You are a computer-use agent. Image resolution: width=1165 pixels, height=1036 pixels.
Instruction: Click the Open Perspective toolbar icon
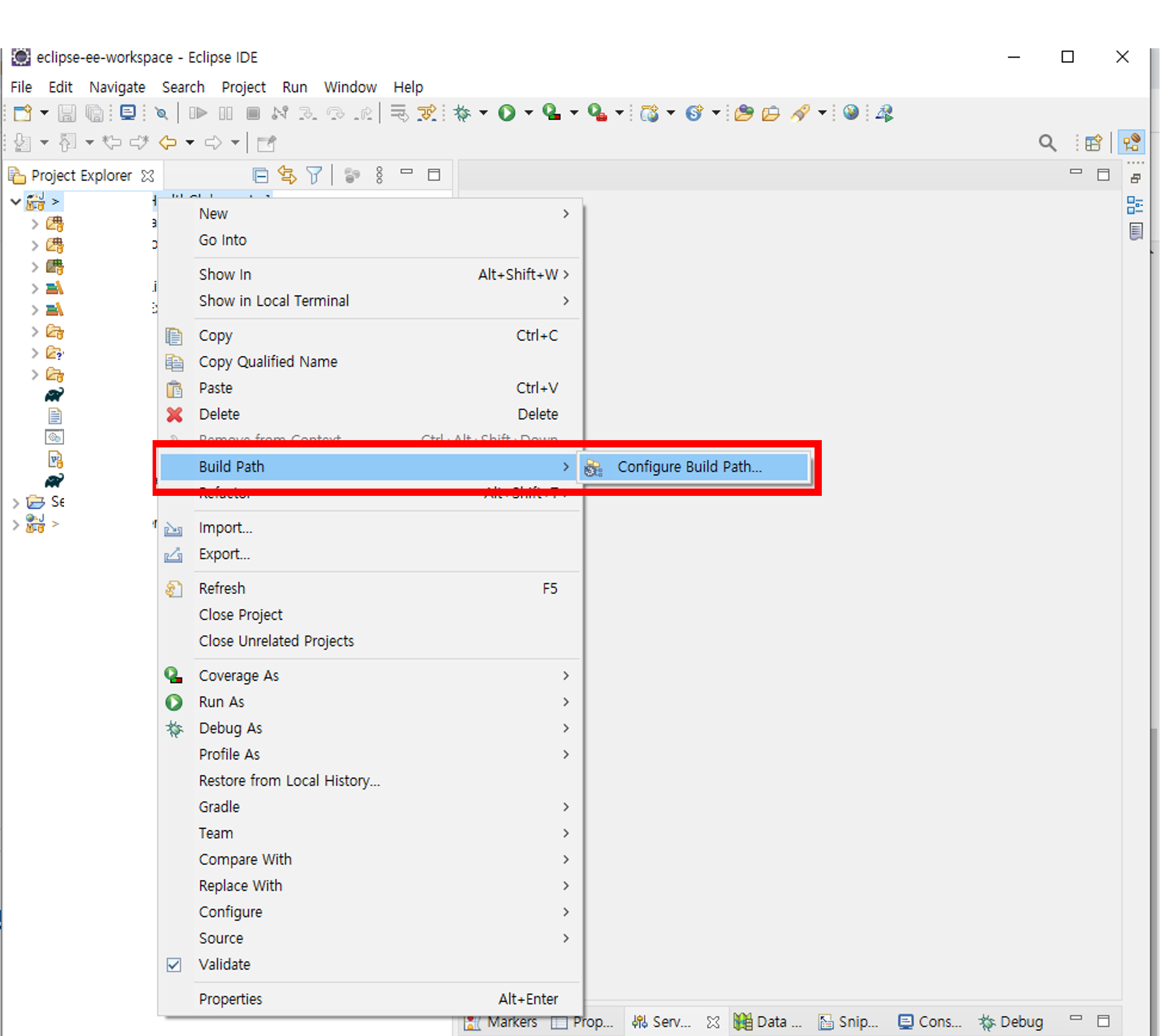(x=1093, y=143)
